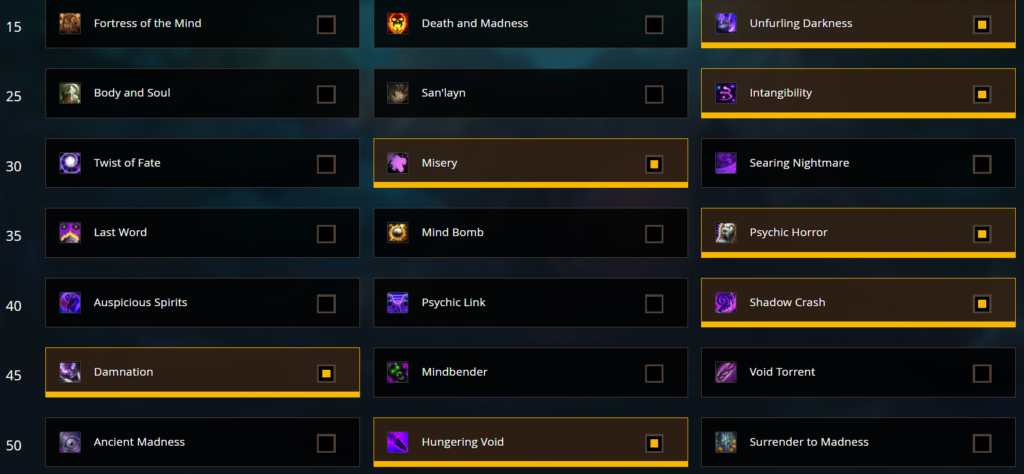Viewport: 1024px width, 474px height.
Task: Click the Body and Soul icon
Action: pyautogui.click(x=70, y=93)
